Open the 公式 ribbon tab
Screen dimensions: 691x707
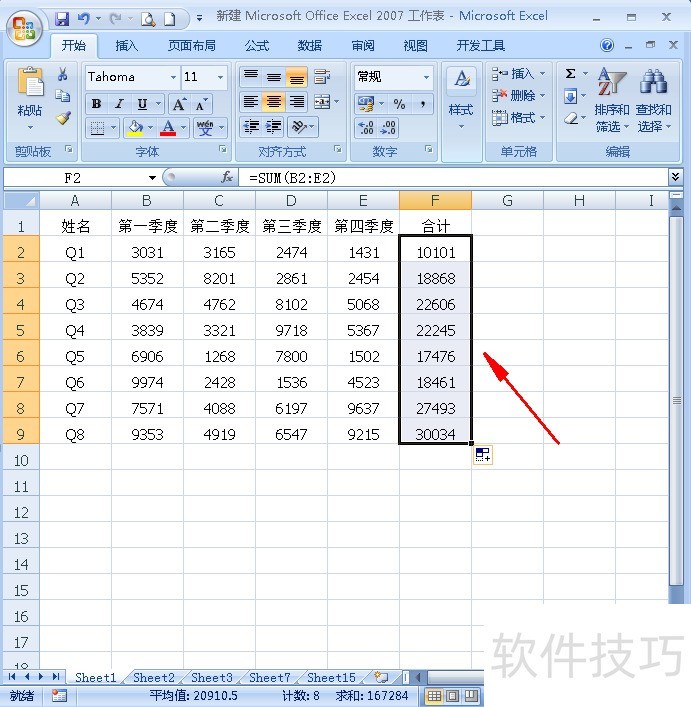pos(257,46)
